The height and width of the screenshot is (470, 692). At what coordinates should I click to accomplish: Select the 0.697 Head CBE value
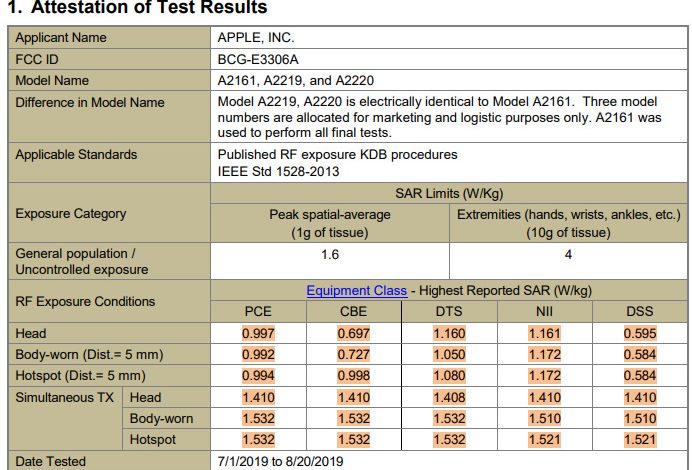click(x=353, y=333)
